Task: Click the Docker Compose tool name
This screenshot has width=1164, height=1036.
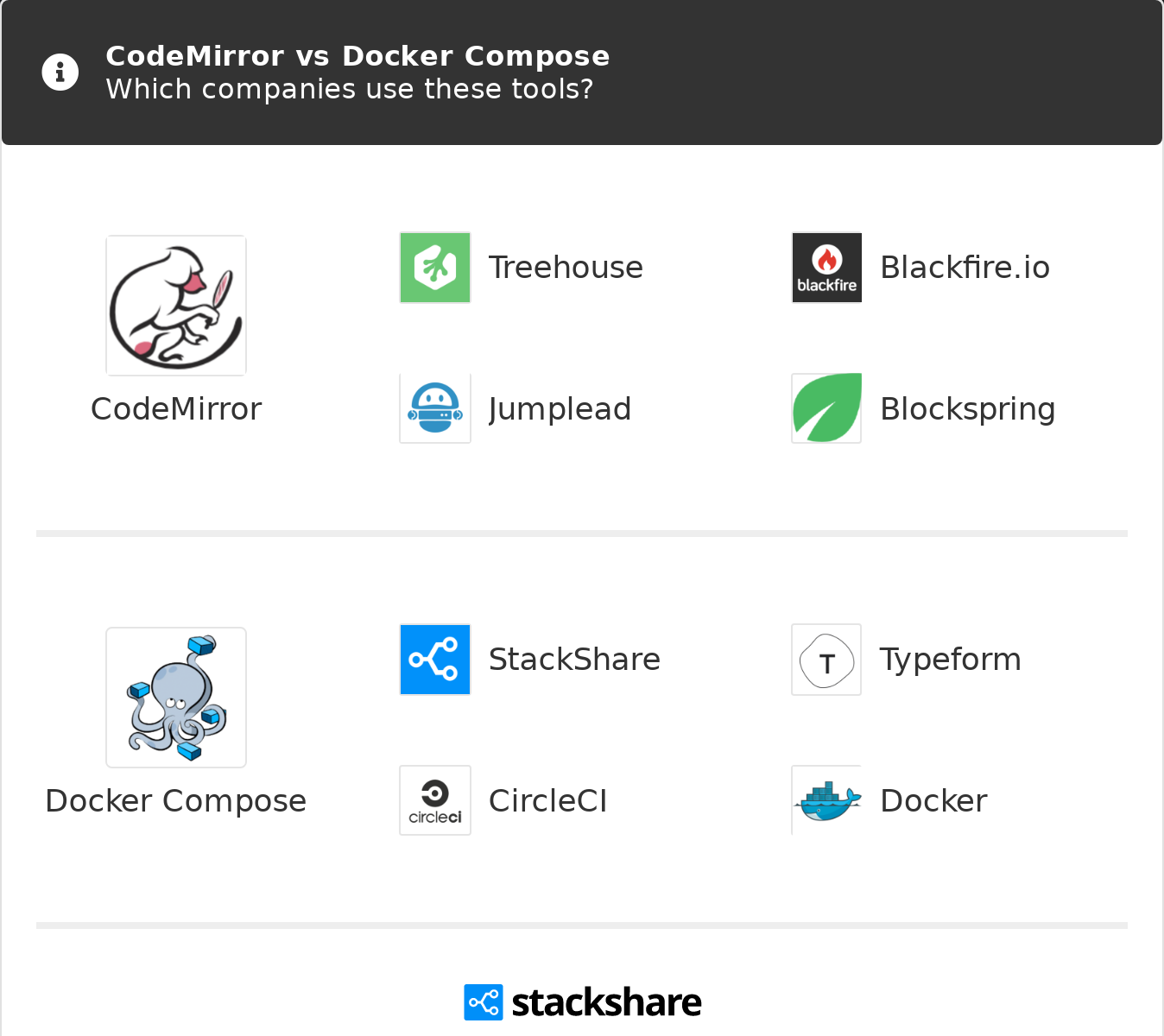Action: [176, 801]
